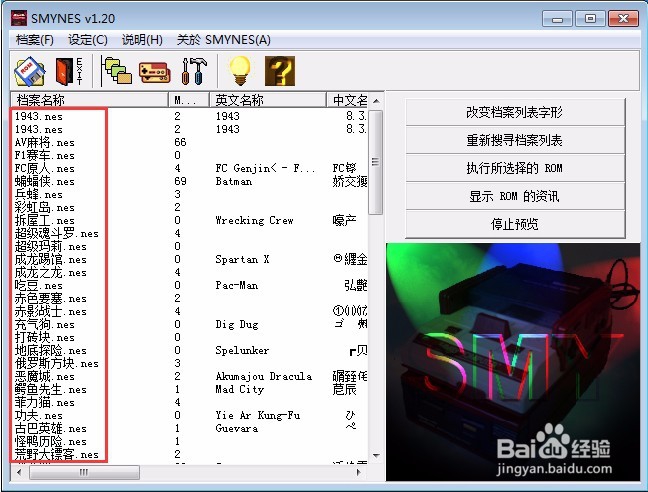
Task: Select 功夫.nes in the file list
Action: click(38, 416)
